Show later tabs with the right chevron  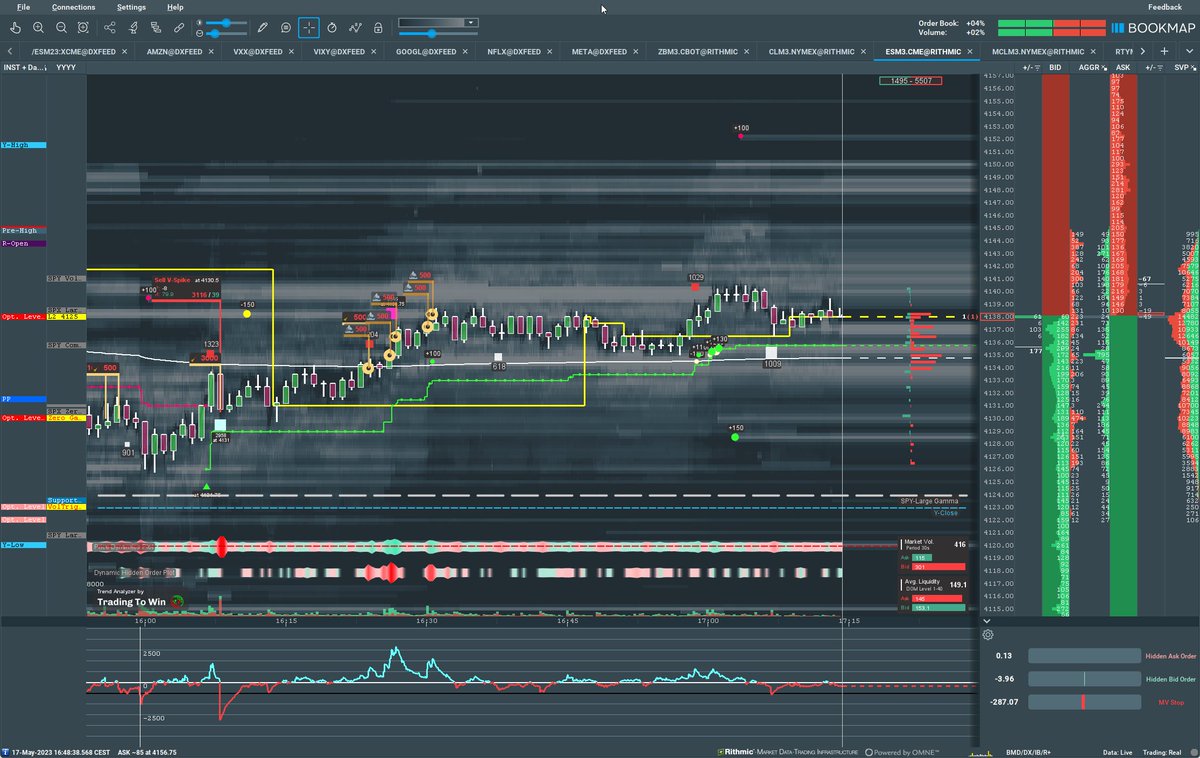[1143, 51]
